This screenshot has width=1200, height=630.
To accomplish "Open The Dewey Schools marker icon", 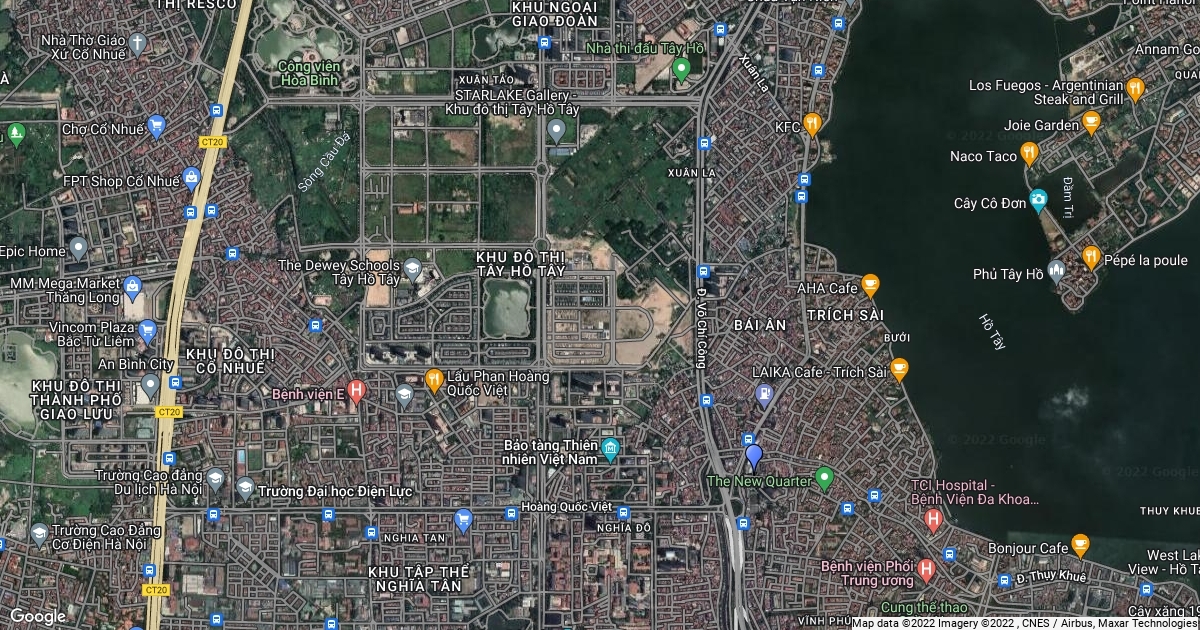I will click(x=412, y=269).
